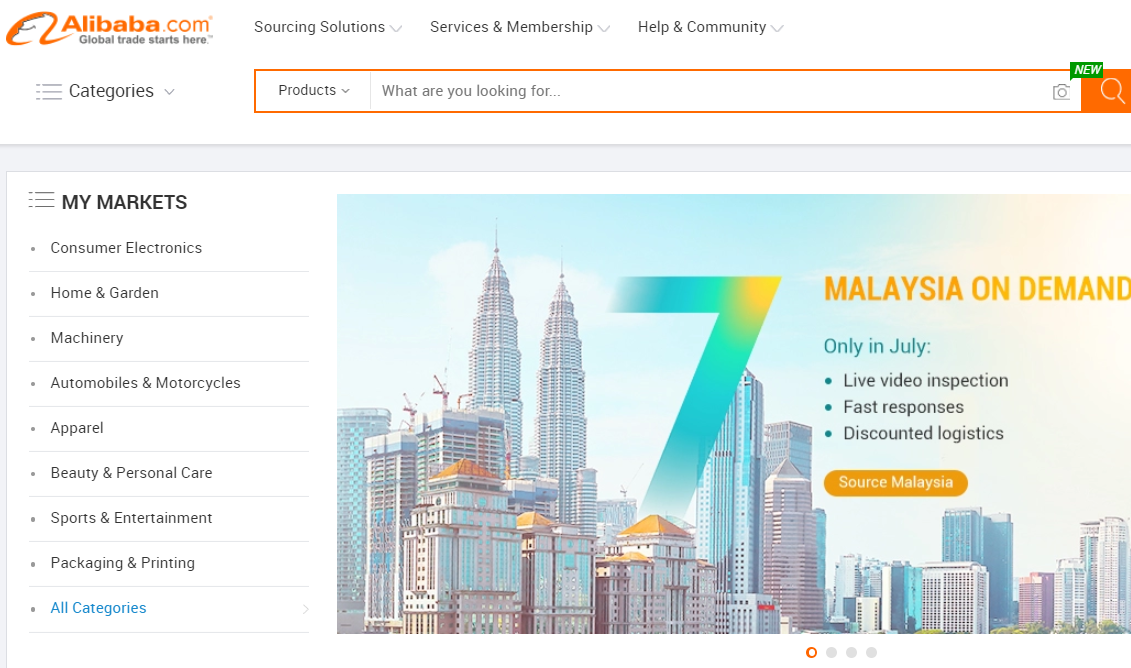Click the Alibaba.com logo

(x=109, y=29)
